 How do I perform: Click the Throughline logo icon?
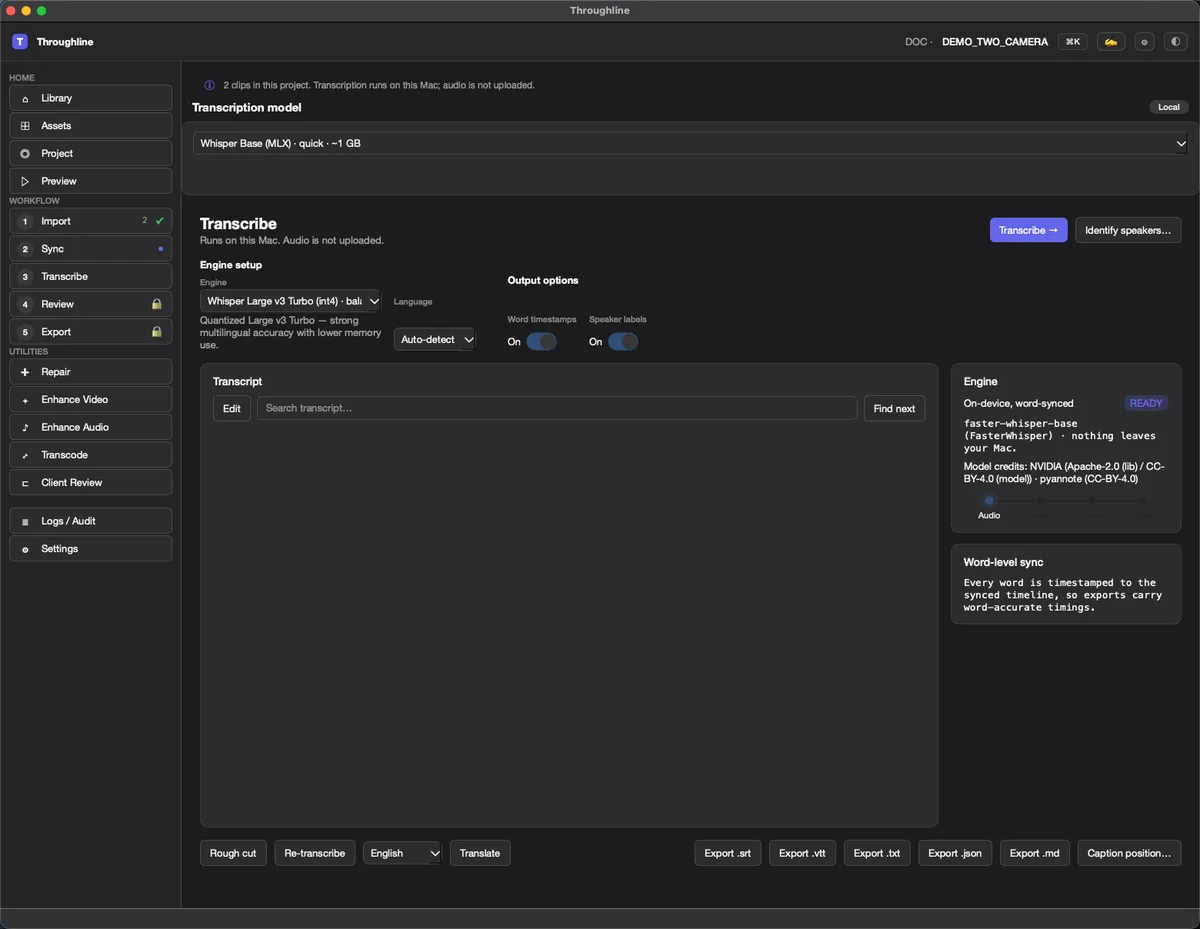point(20,42)
